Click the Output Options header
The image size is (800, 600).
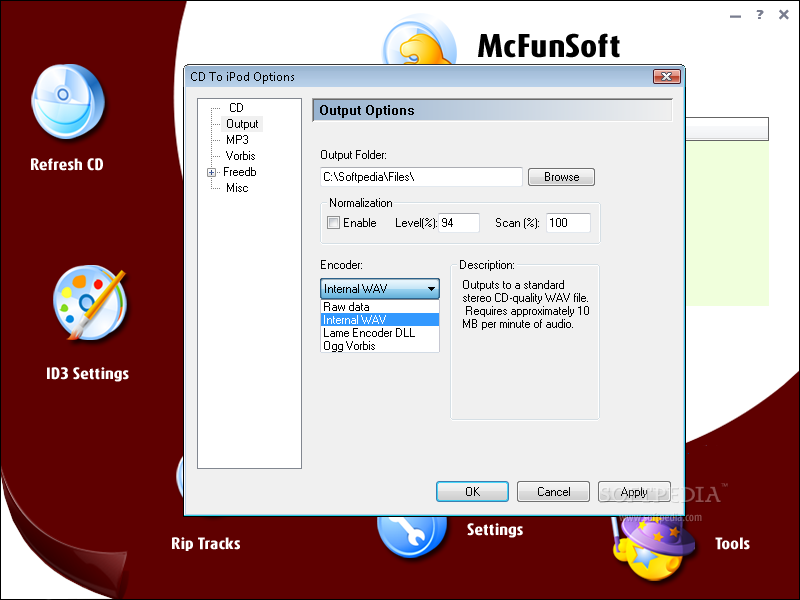(x=492, y=110)
